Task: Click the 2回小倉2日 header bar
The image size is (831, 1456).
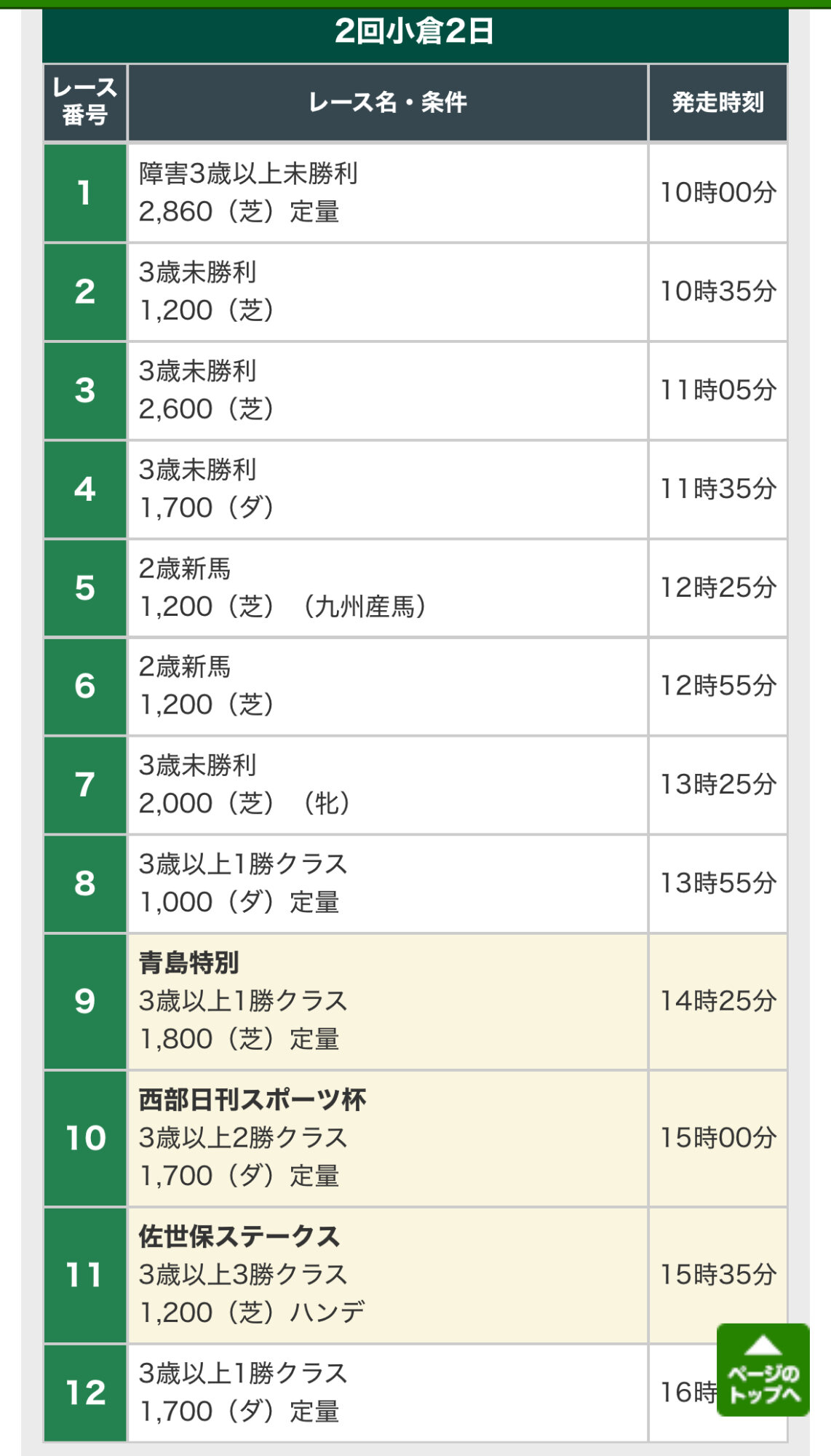Action: coord(415,33)
